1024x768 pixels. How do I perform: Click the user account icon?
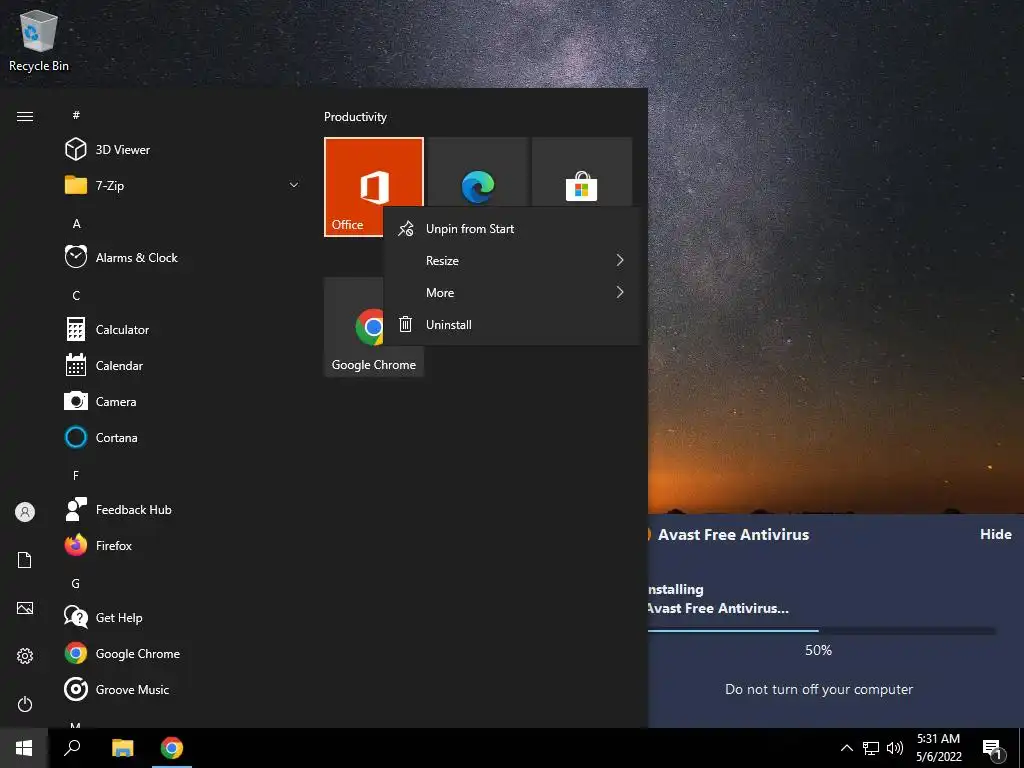(25, 512)
